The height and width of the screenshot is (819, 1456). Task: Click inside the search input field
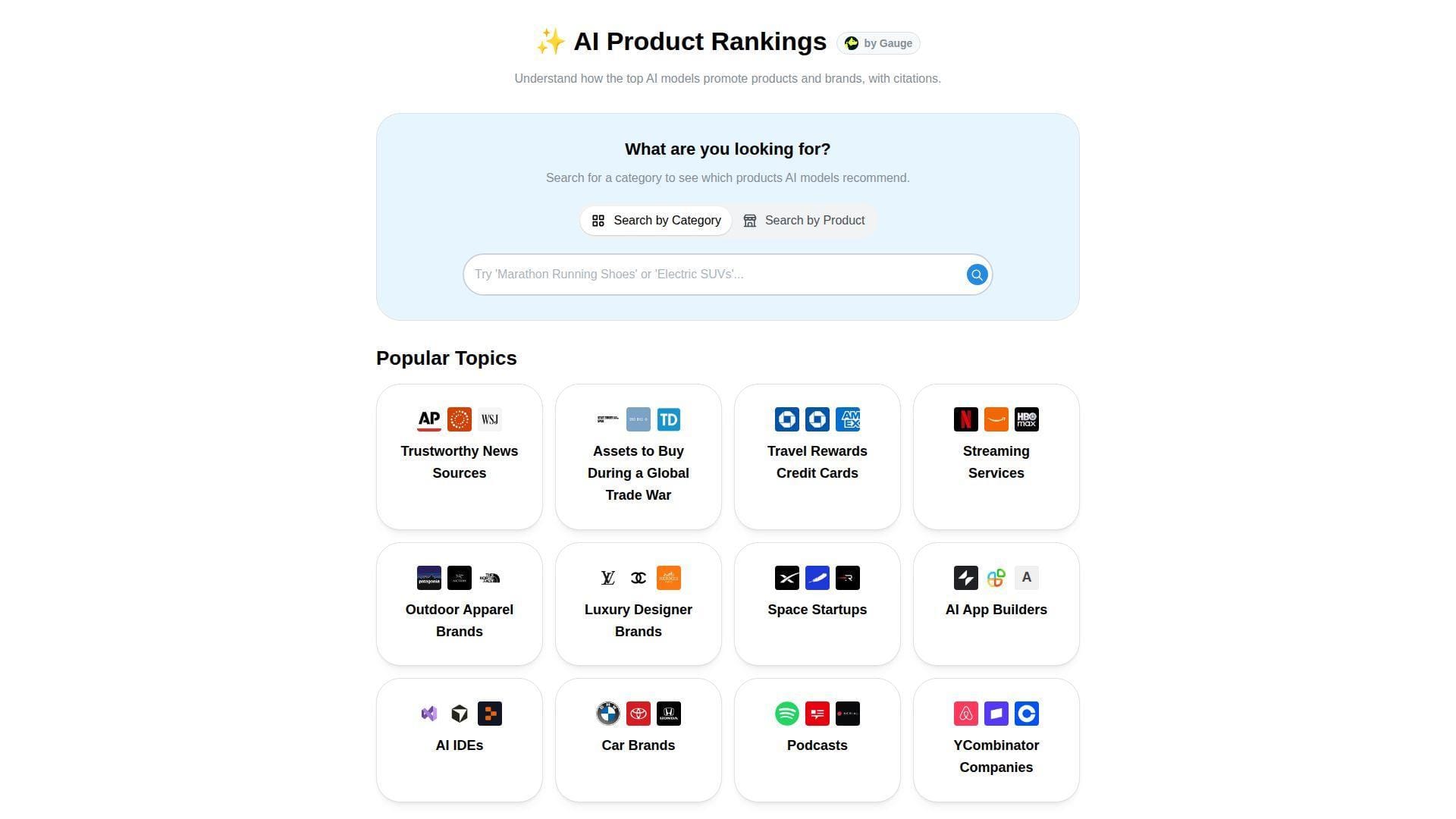tap(720, 274)
